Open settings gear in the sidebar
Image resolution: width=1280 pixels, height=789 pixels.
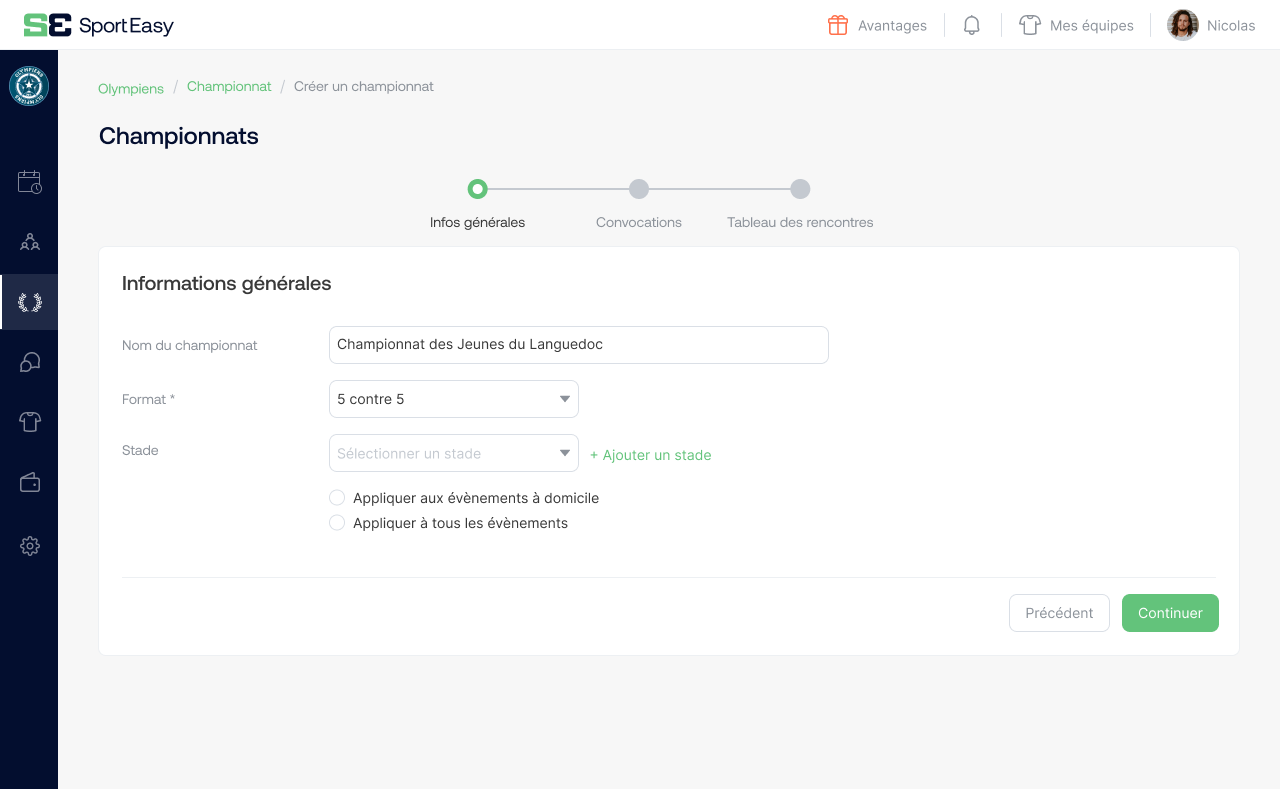click(29, 546)
